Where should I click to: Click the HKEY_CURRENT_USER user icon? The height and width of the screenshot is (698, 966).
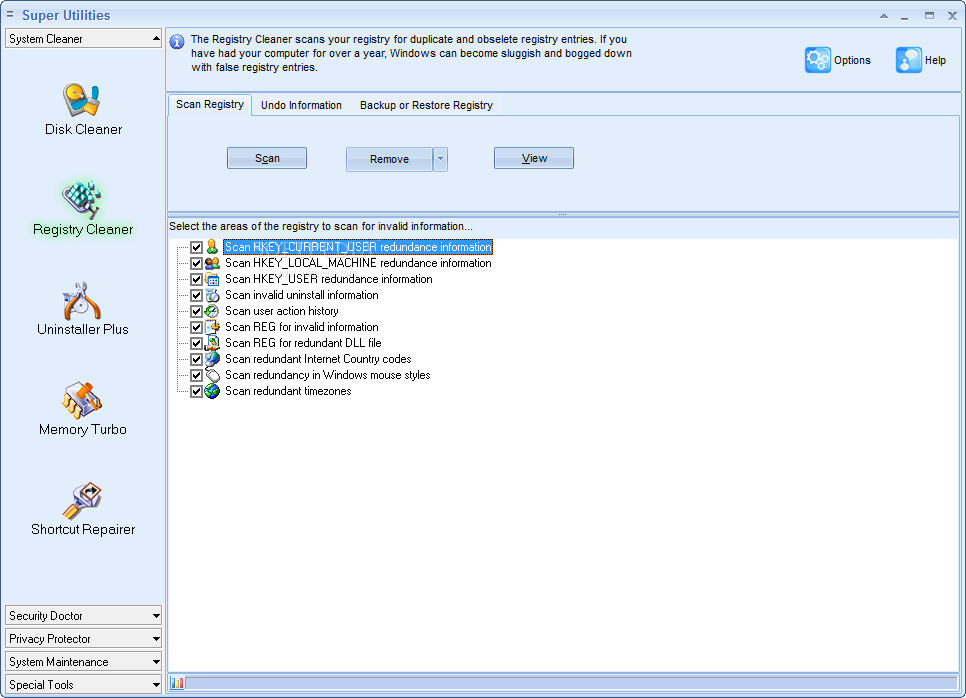coord(212,247)
